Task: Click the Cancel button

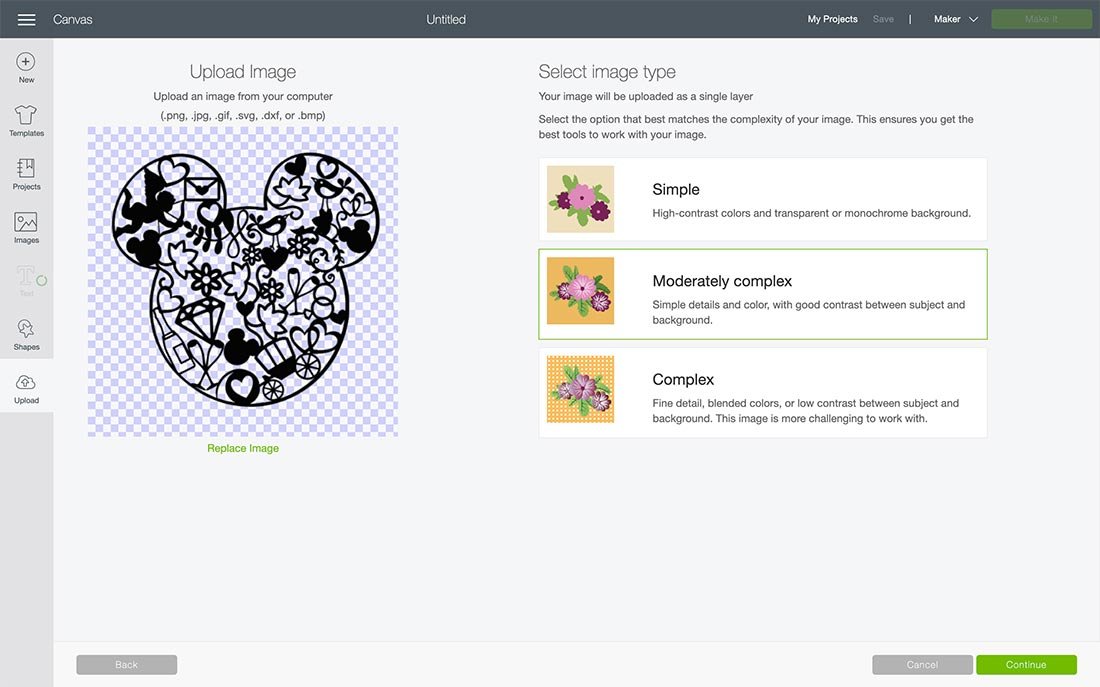Action: 922,665
